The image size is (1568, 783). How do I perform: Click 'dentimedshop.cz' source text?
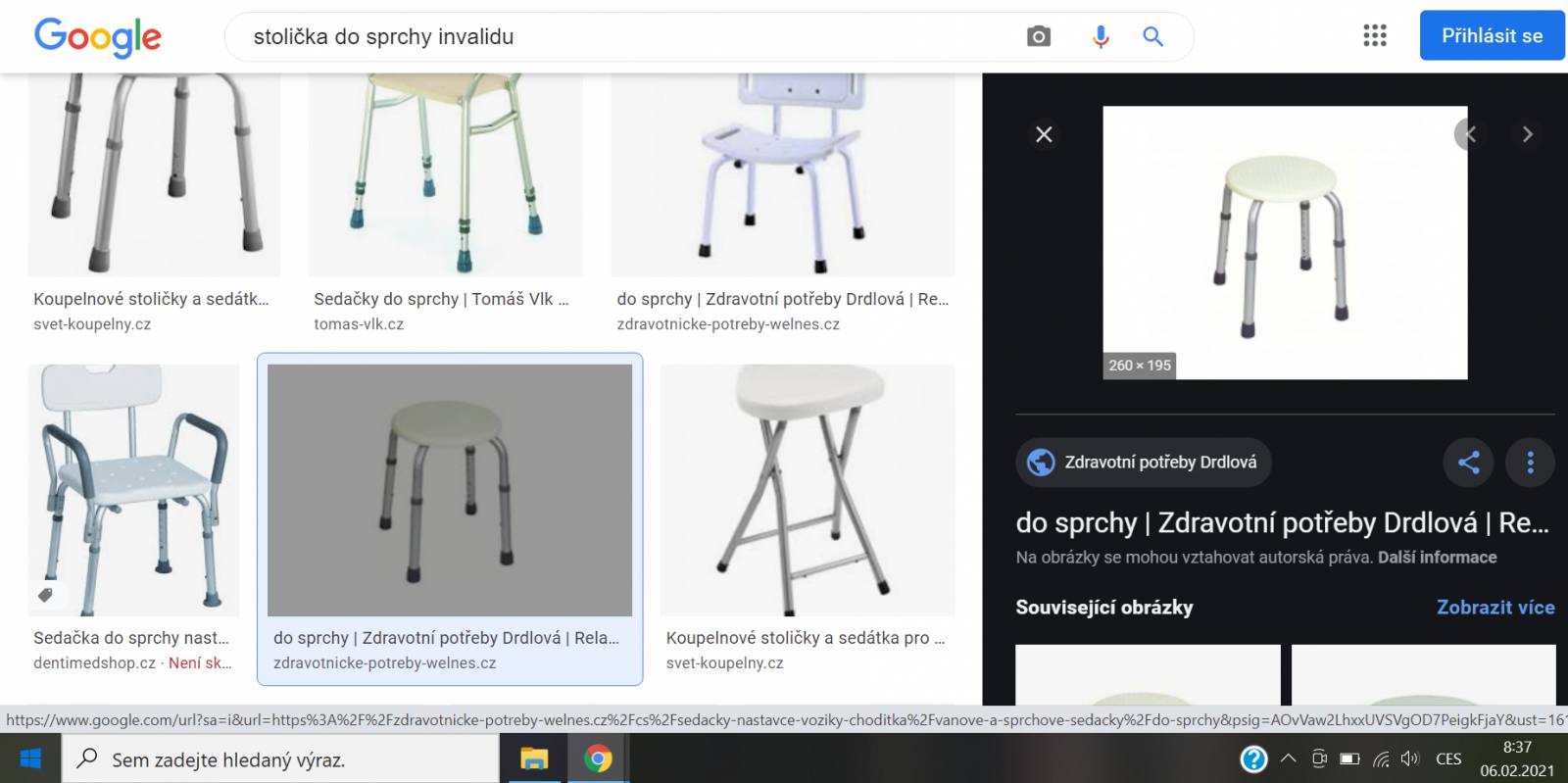94,663
